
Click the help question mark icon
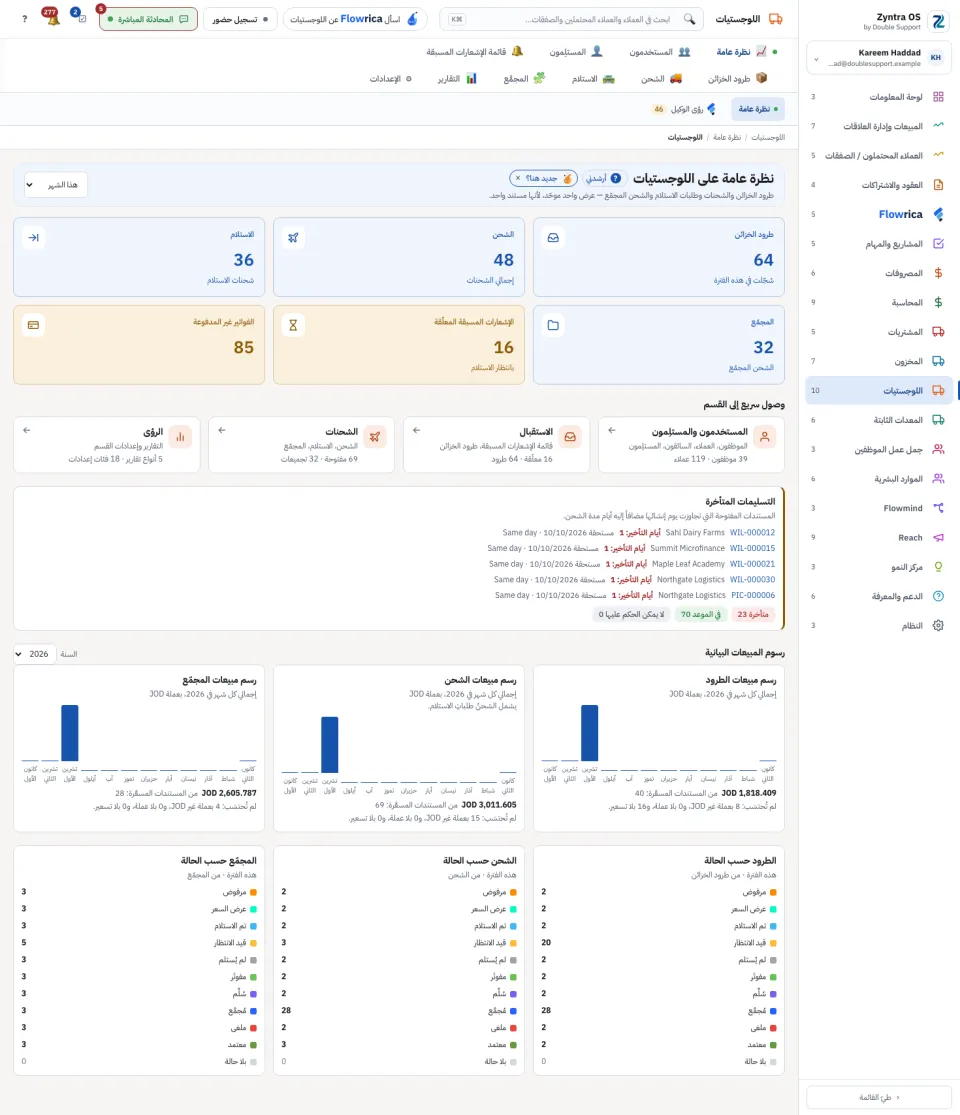[x=25, y=19]
